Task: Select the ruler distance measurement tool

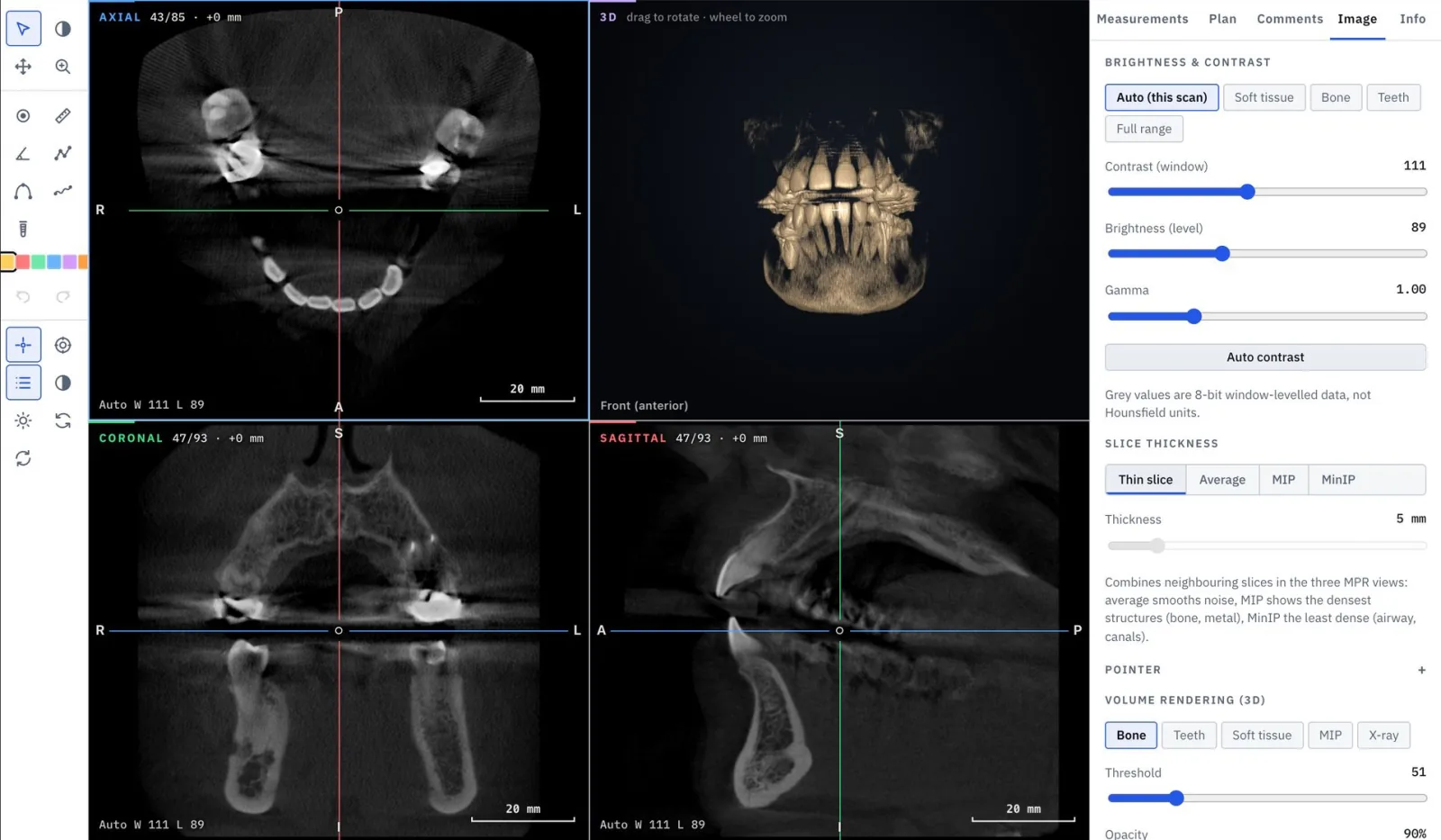Action: pyautogui.click(x=63, y=116)
